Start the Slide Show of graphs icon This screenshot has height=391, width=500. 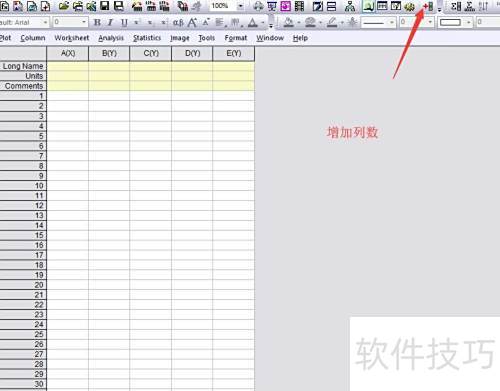[x=272, y=6]
